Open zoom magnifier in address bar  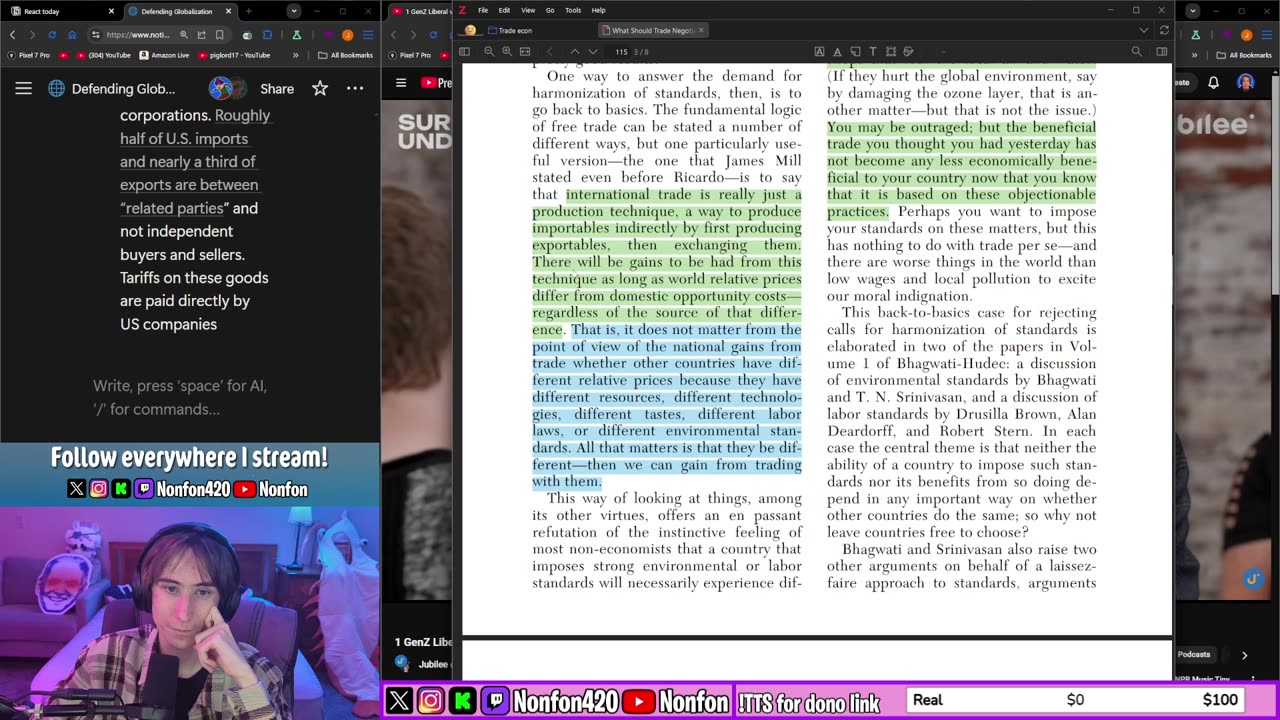pos(184,35)
